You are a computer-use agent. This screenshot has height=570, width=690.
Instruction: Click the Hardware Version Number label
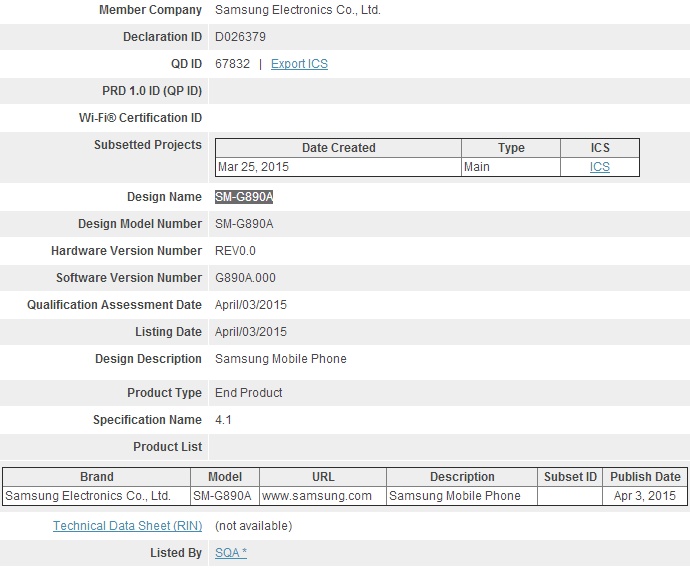(127, 251)
